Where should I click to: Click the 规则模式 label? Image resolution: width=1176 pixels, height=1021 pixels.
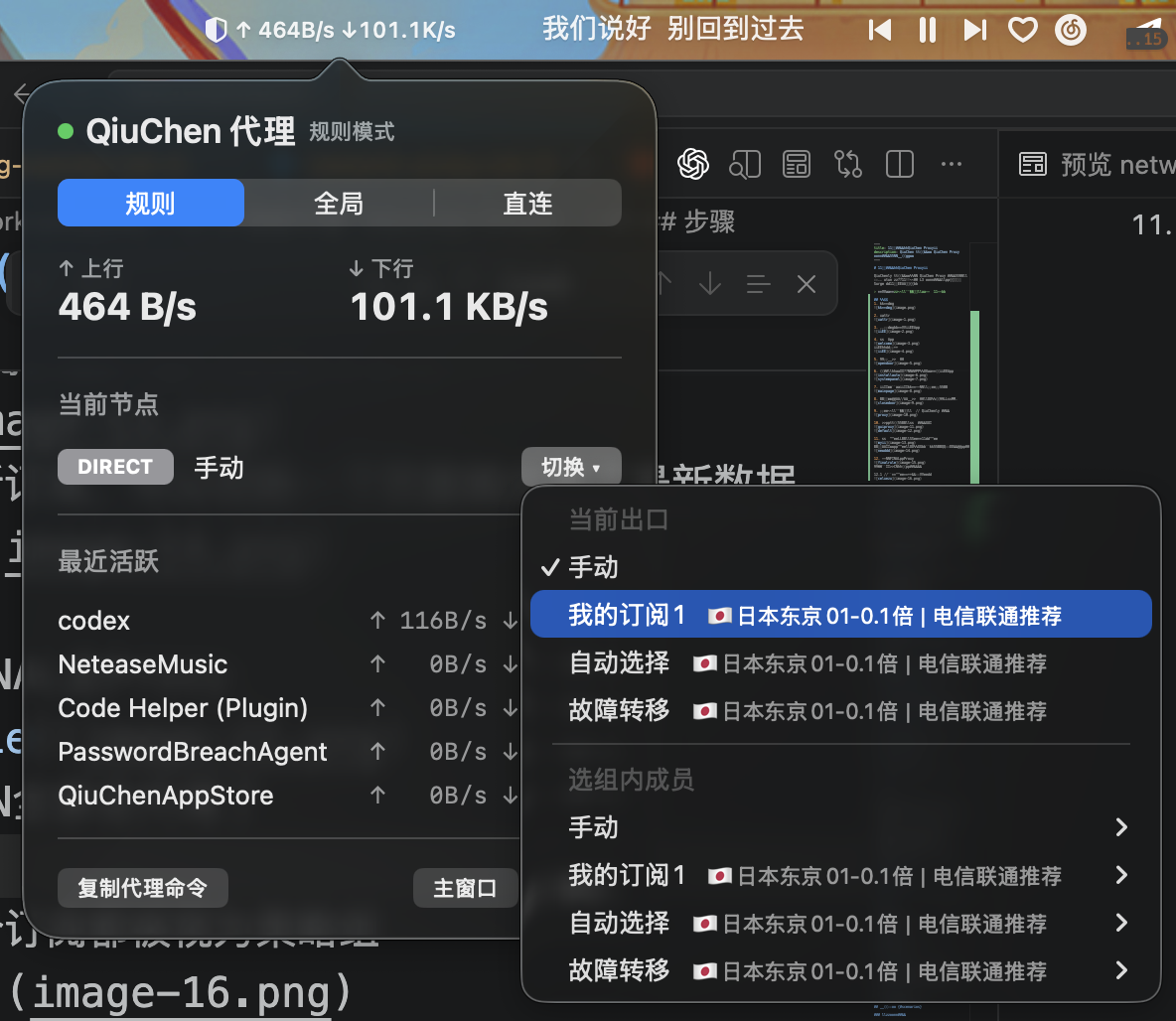pos(352,132)
